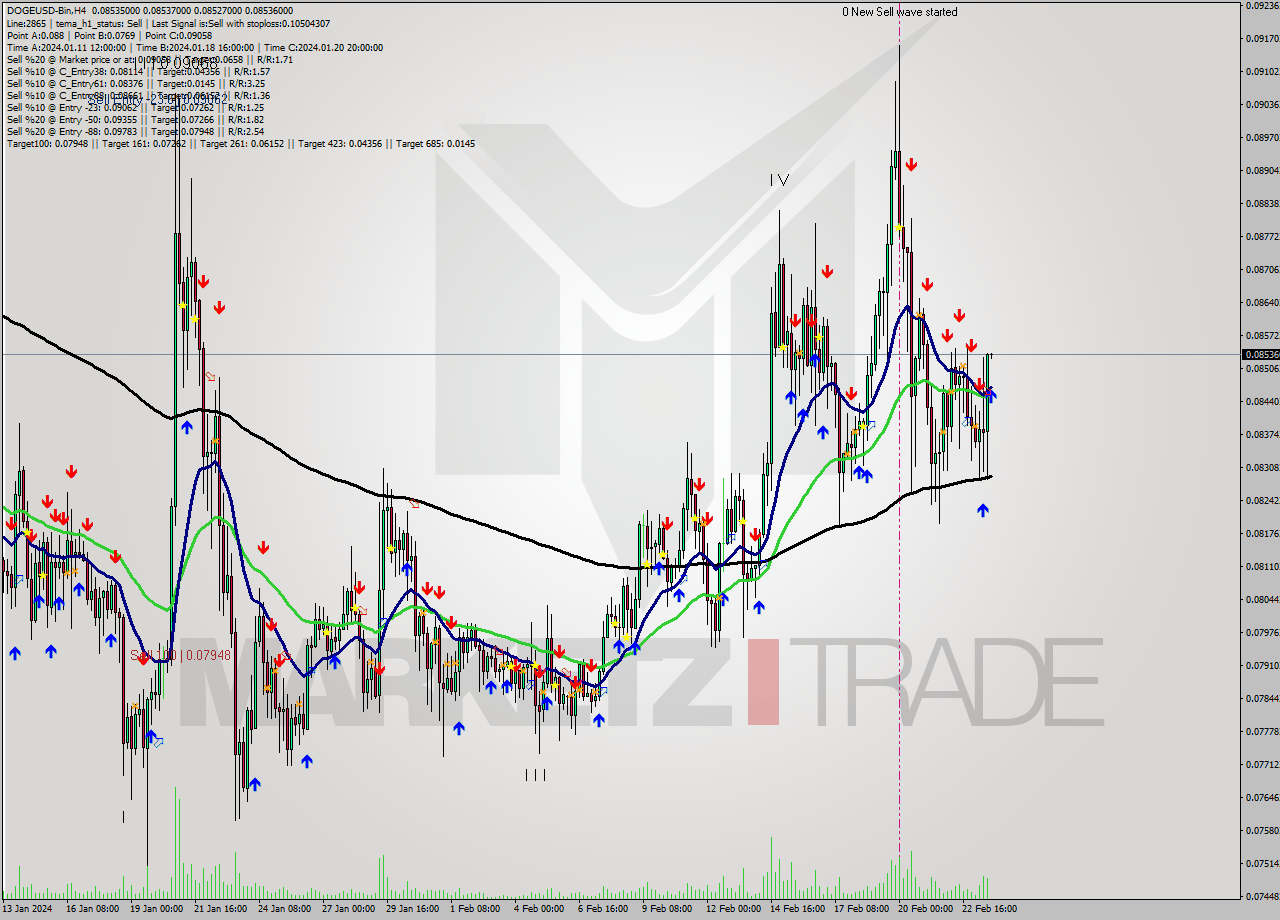
Task: Click the 0.09170 price axis label
Action: coord(1260,38)
